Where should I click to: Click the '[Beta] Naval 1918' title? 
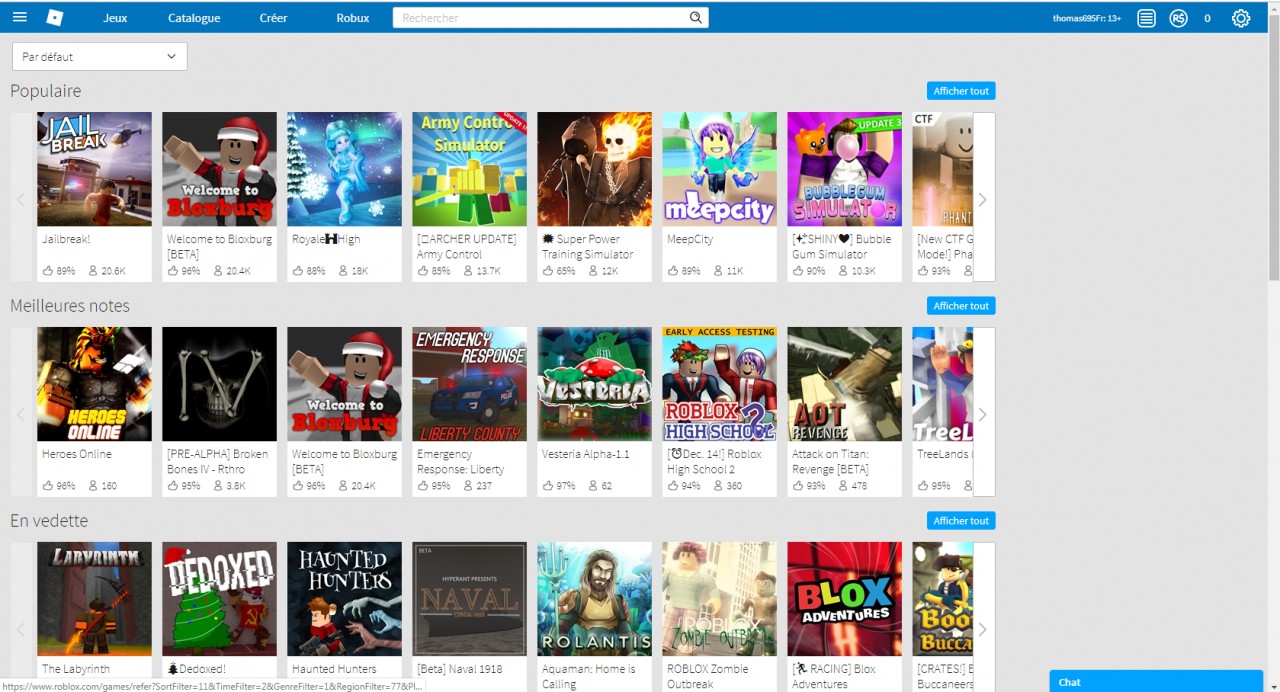coord(460,669)
